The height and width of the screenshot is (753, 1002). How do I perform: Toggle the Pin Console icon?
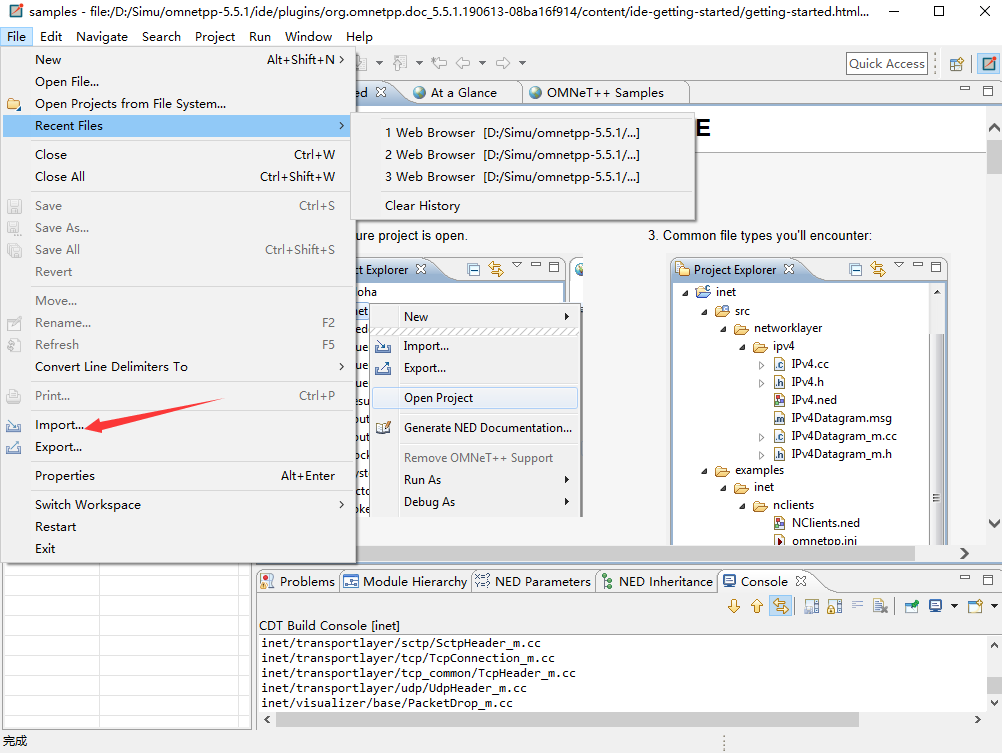coord(912,606)
